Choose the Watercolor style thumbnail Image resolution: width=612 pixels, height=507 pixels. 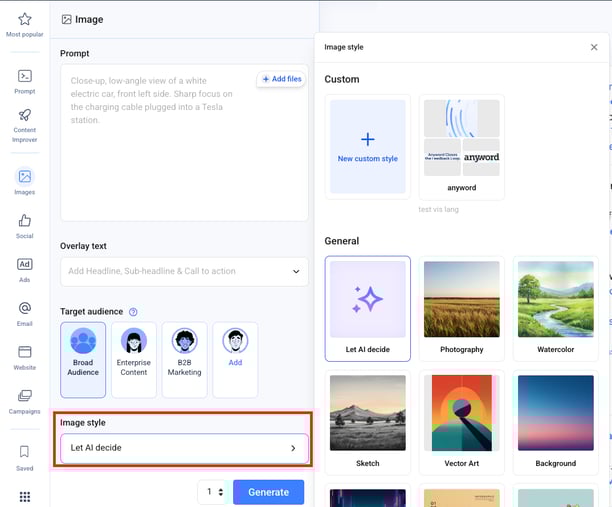(x=555, y=299)
